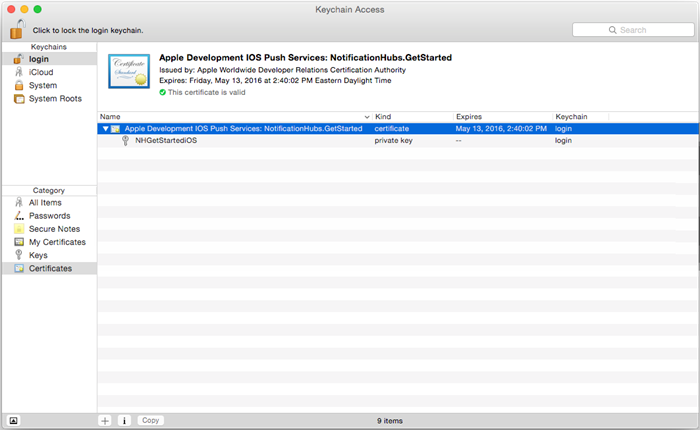
Task: Click 'login' keychain cell in private key row
Action: [563, 141]
